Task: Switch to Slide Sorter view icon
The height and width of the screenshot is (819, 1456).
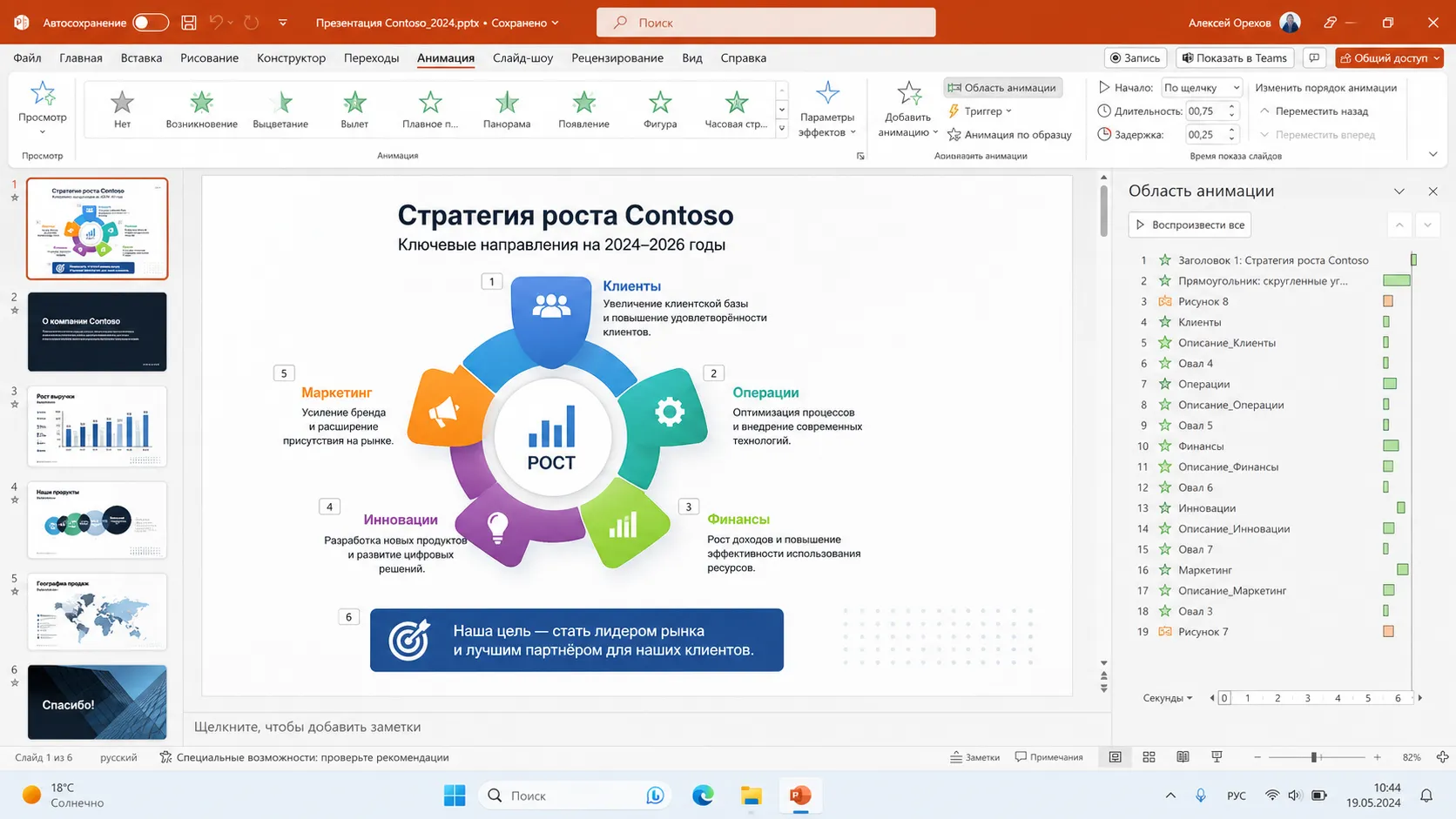Action: [x=1149, y=757]
